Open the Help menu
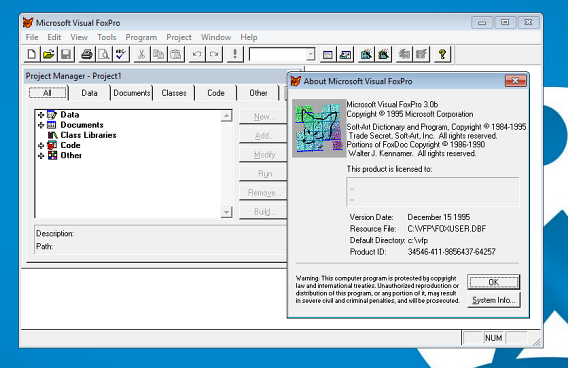 pos(249,37)
